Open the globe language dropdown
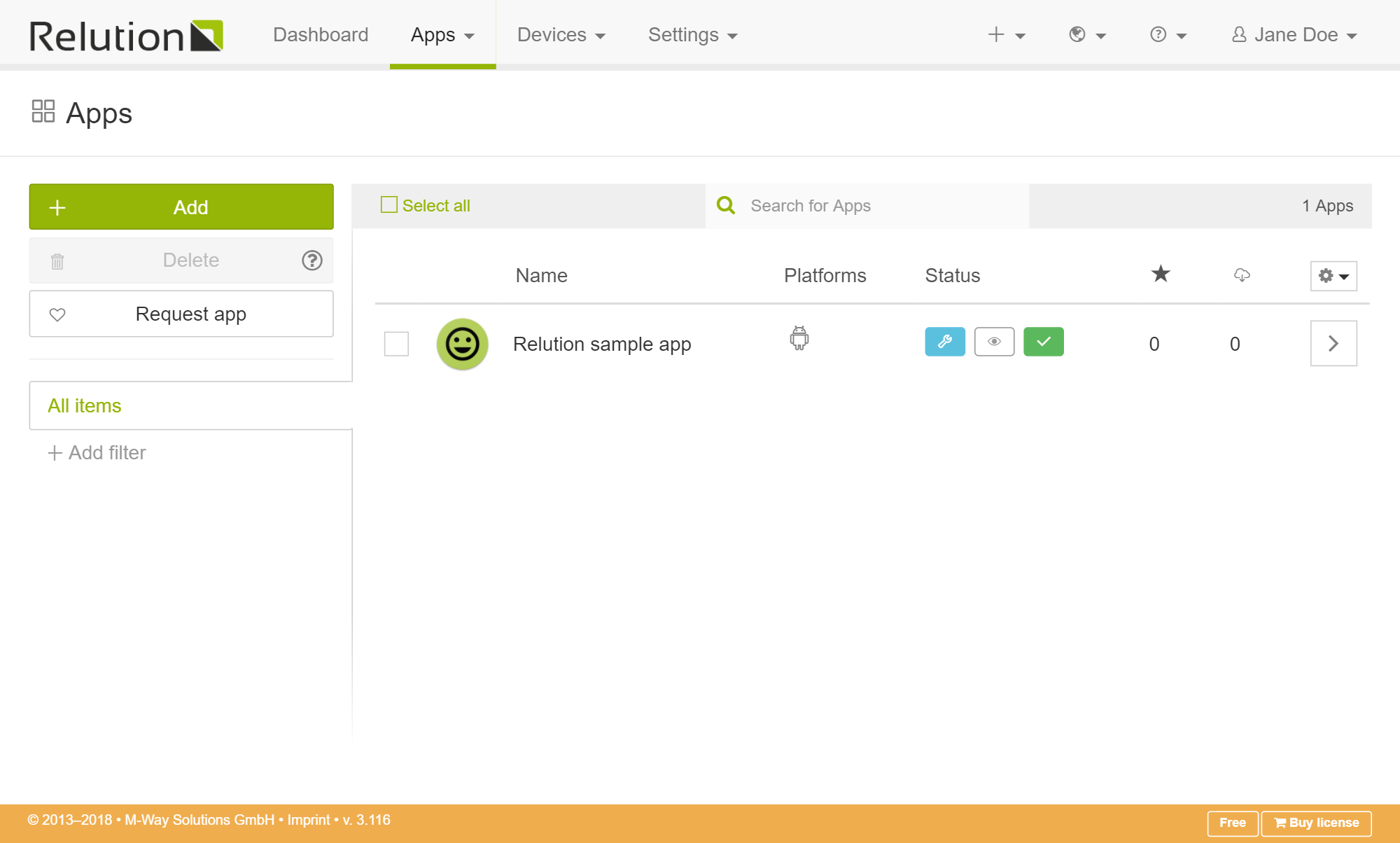 pos(1087,35)
